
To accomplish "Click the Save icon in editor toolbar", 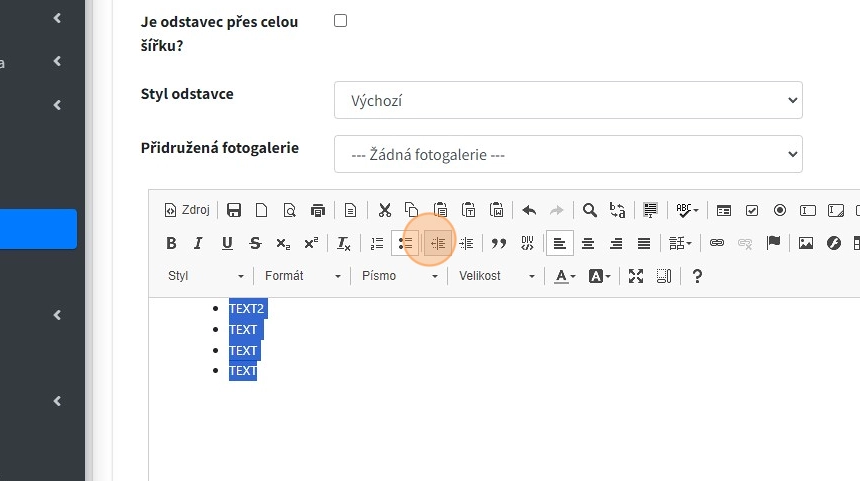I will (234, 210).
